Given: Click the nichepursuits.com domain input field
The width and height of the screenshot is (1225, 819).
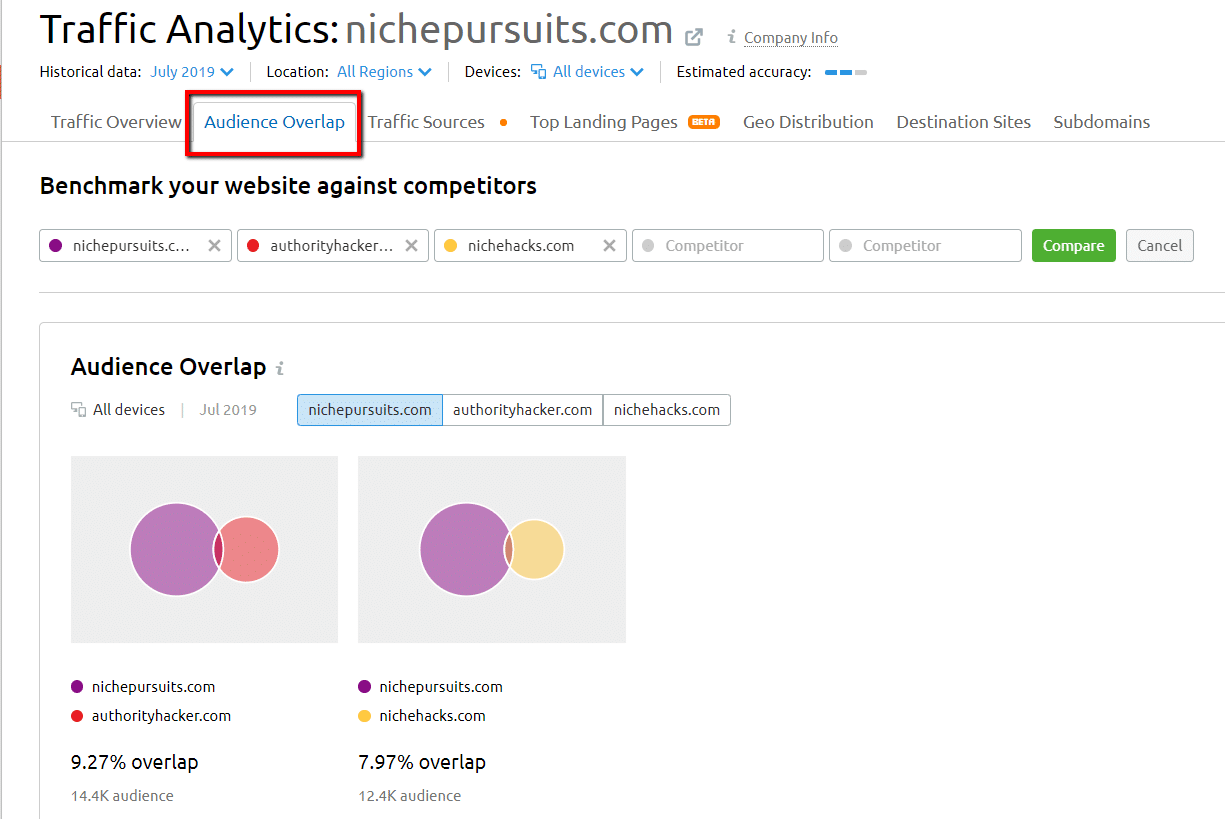Looking at the screenshot, I should (135, 246).
